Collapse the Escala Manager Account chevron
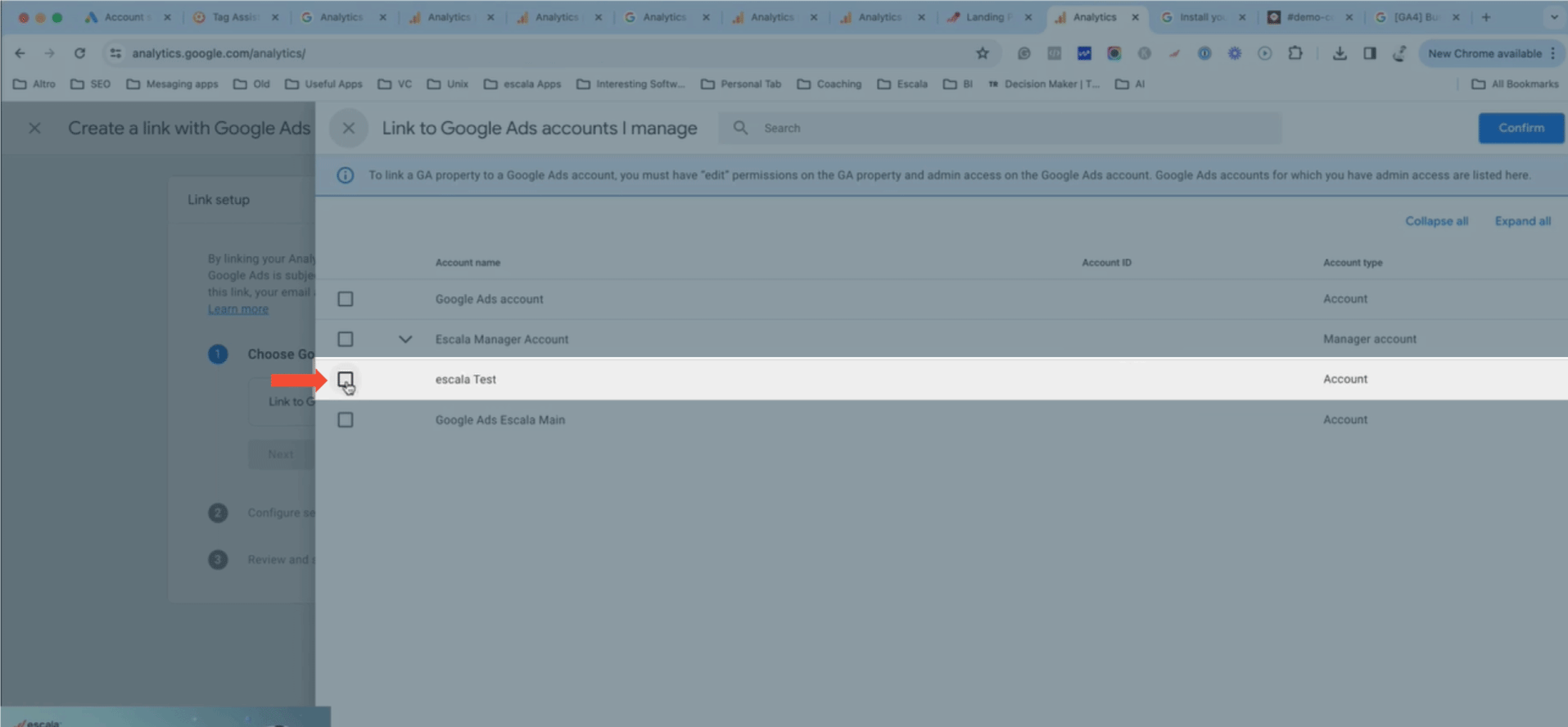This screenshot has width=1568, height=727. [x=405, y=339]
